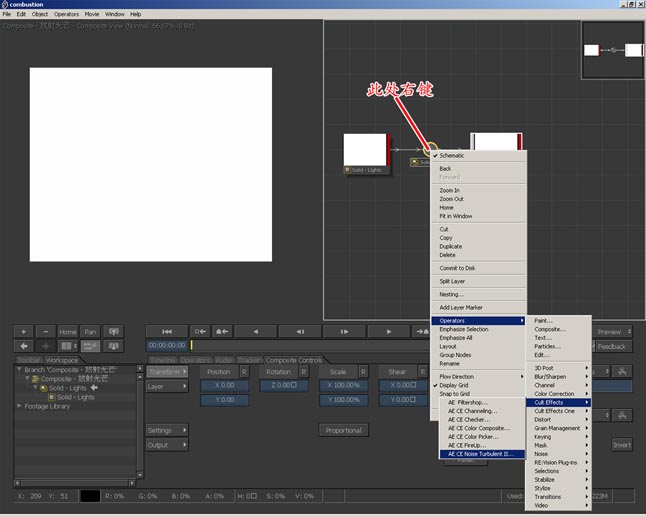The width and height of the screenshot is (646, 517).
Task: Expand the Blur/Sharpen submenu
Action: (x=558, y=377)
